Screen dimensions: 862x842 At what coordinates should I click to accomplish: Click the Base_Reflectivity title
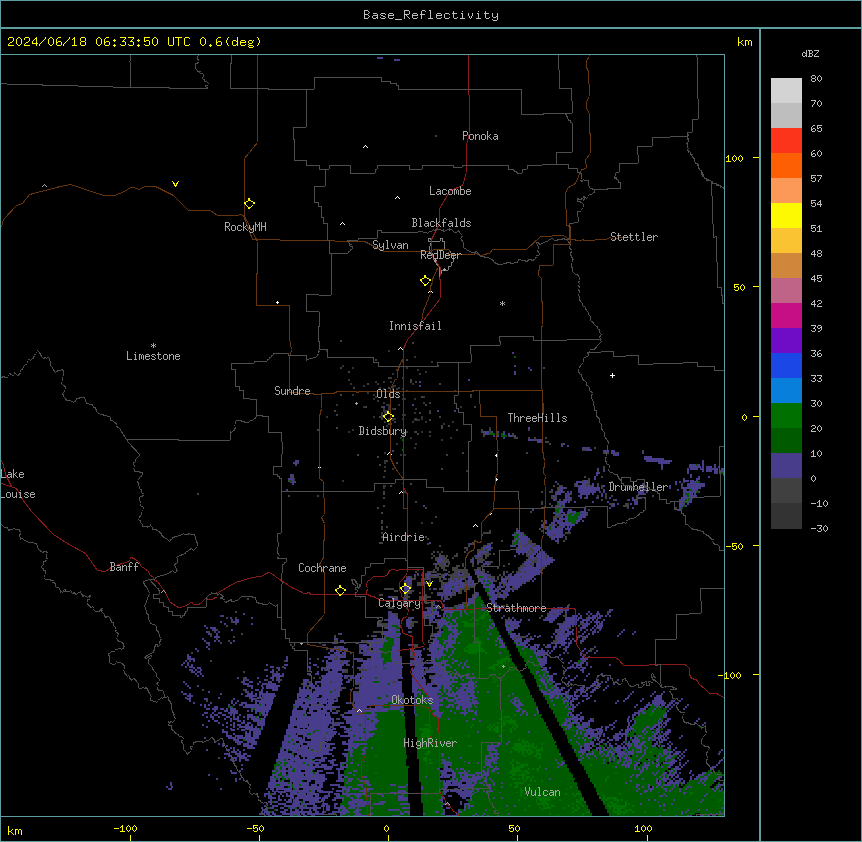click(x=431, y=15)
